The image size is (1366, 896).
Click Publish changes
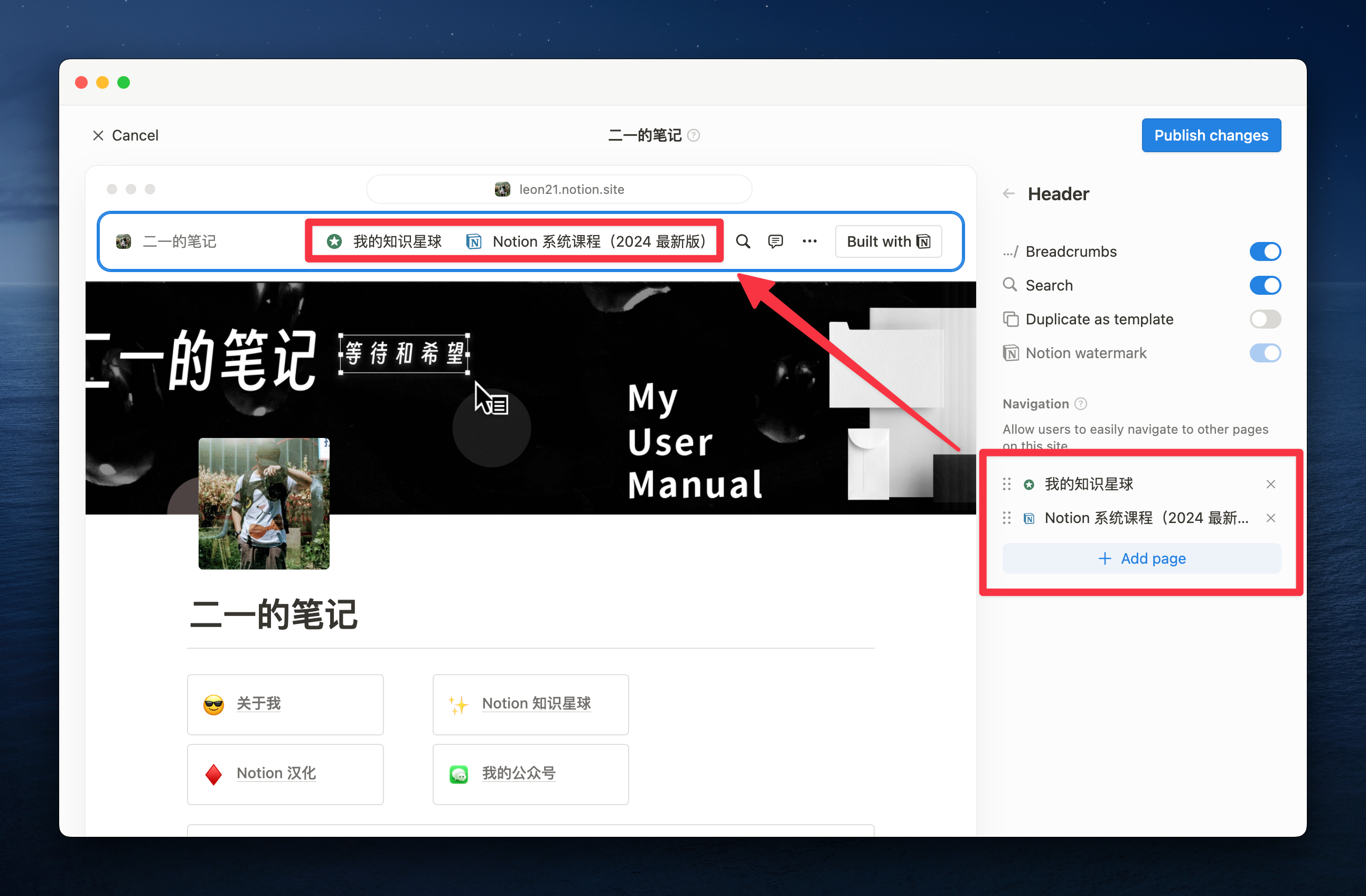click(x=1211, y=135)
